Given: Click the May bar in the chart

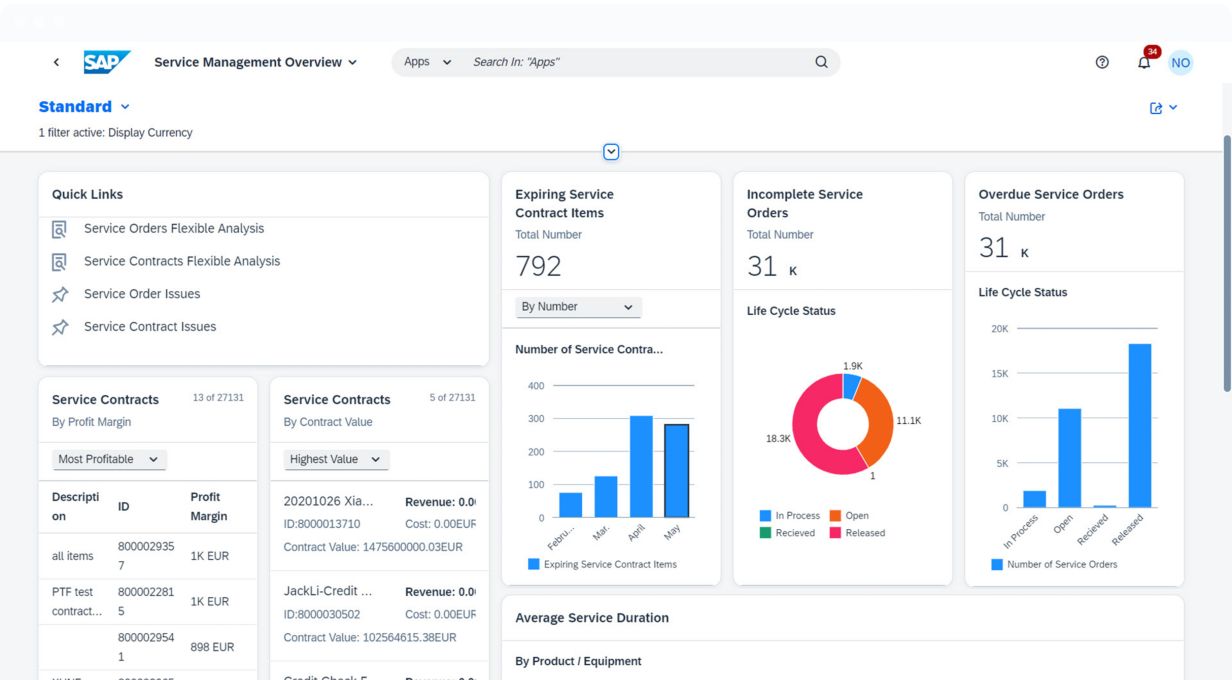Looking at the screenshot, I should coord(677,470).
